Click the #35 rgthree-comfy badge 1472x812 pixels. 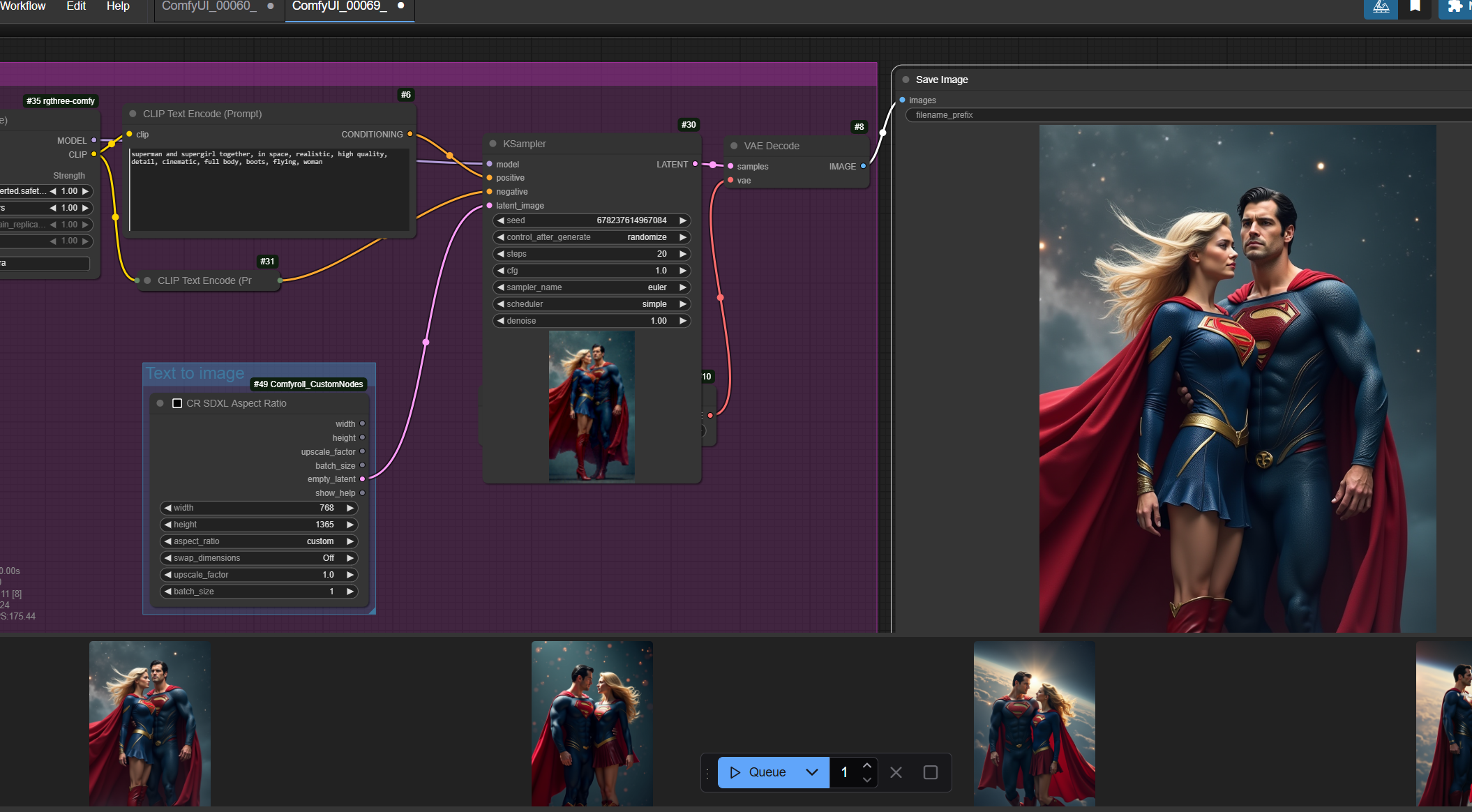pos(61,101)
